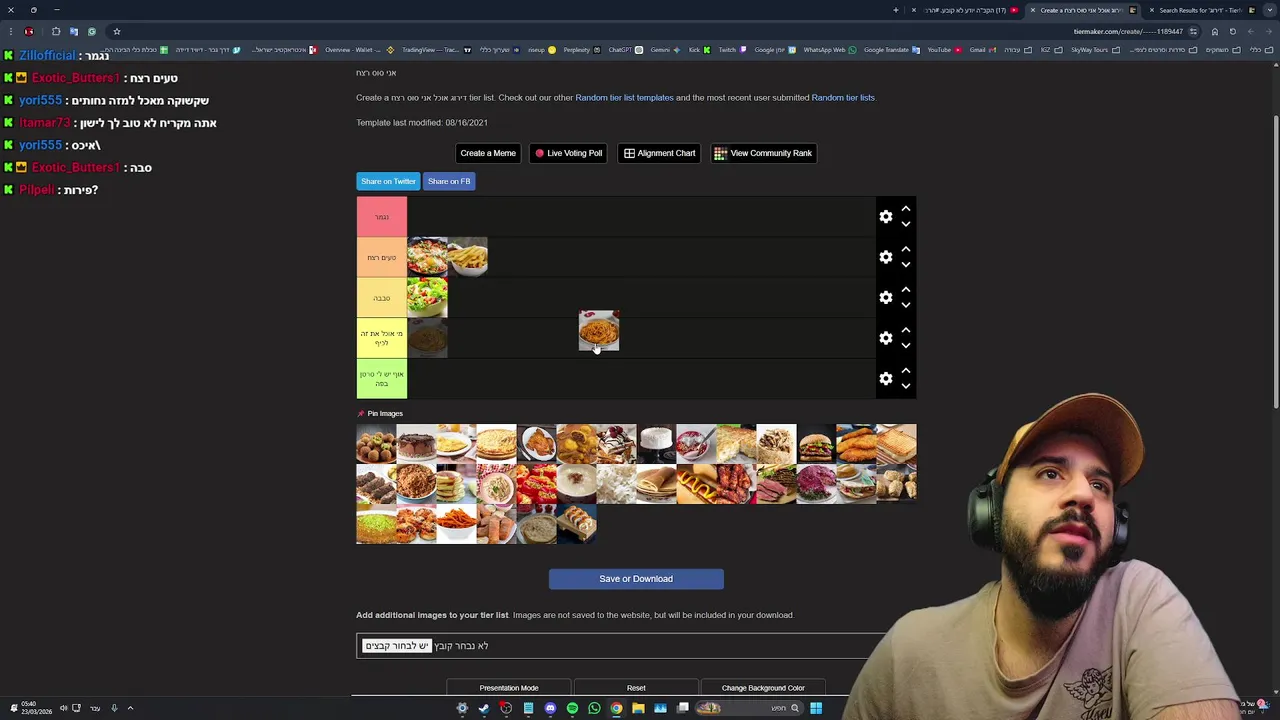Open Discord from the taskbar
This screenshot has height=720, width=1280.
[x=550, y=708]
